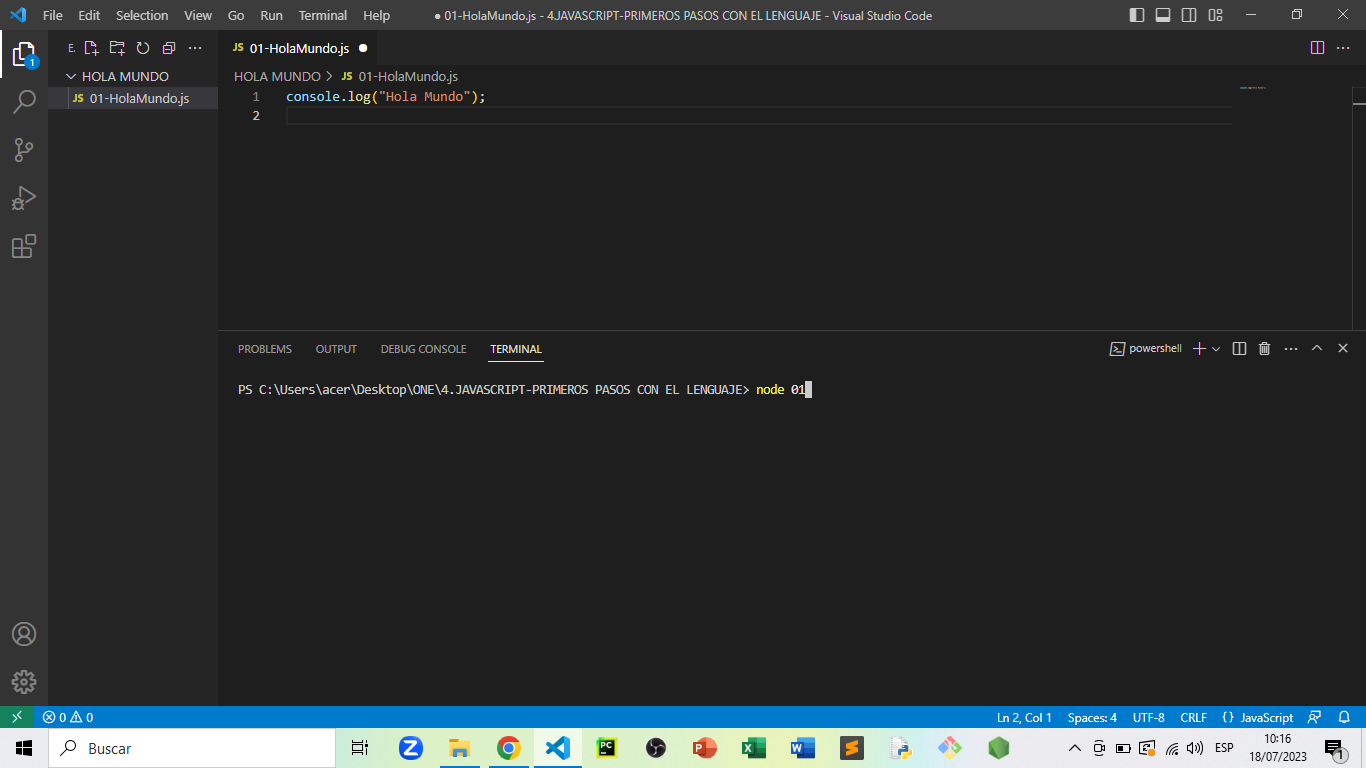Open the Extensions view
The width and height of the screenshot is (1366, 768).
click(x=24, y=246)
